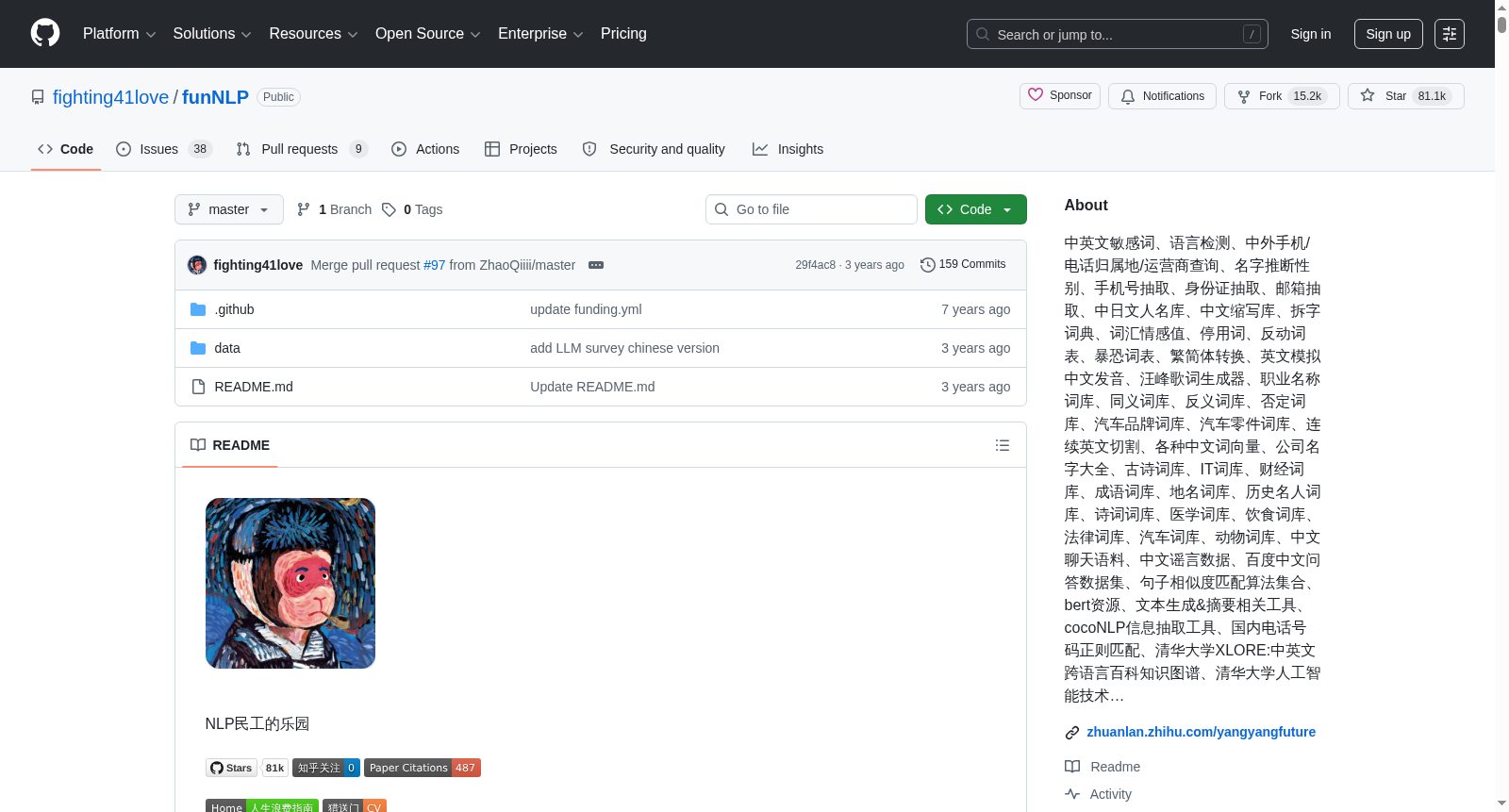Image resolution: width=1509 pixels, height=812 pixels.
Task: Open the Pricing page
Action: click(x=623, y=34)
